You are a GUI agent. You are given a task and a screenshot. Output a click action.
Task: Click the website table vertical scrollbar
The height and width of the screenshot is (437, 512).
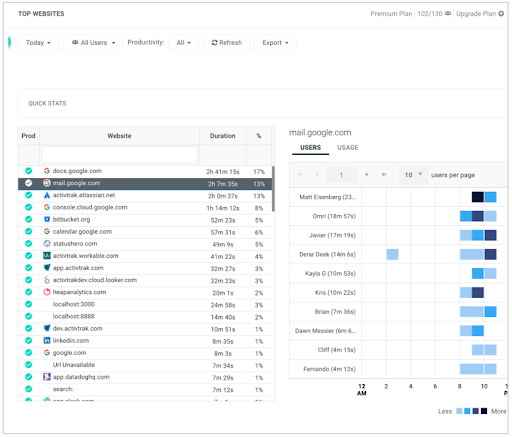[273, 189]
